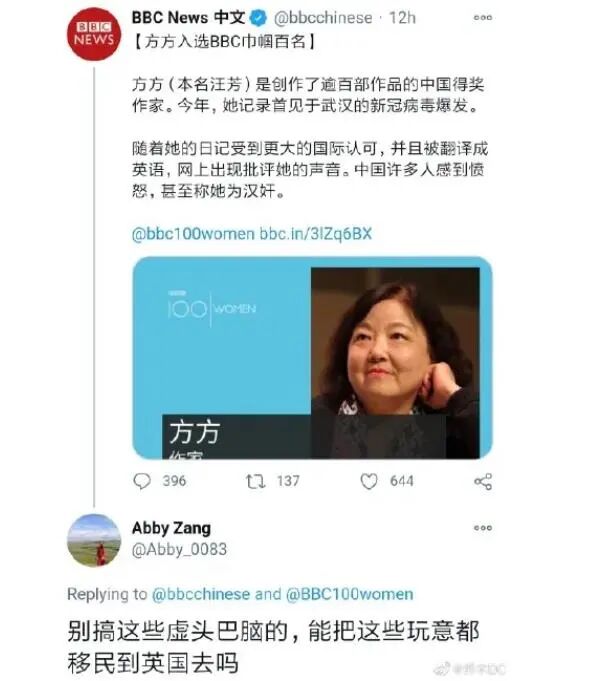Open the Abby Zang display name
Image resolution: width=589 pixels, height=681 pixels.
click(171, 528)
